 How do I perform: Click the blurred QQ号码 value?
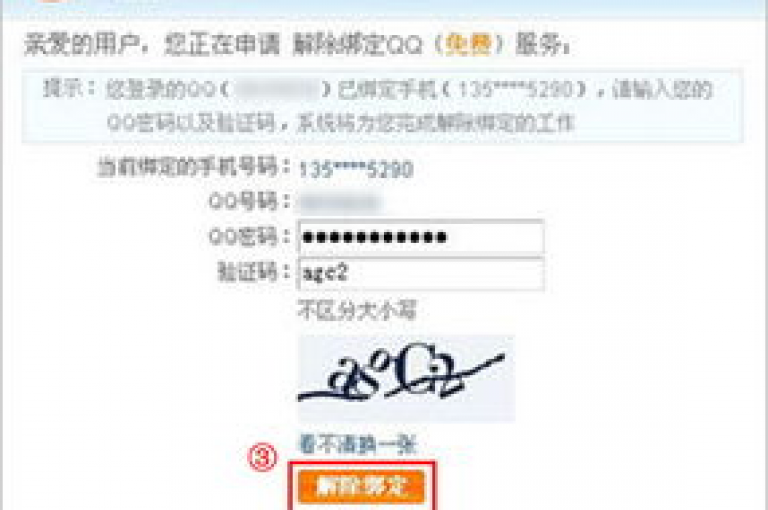click(340, 203)
